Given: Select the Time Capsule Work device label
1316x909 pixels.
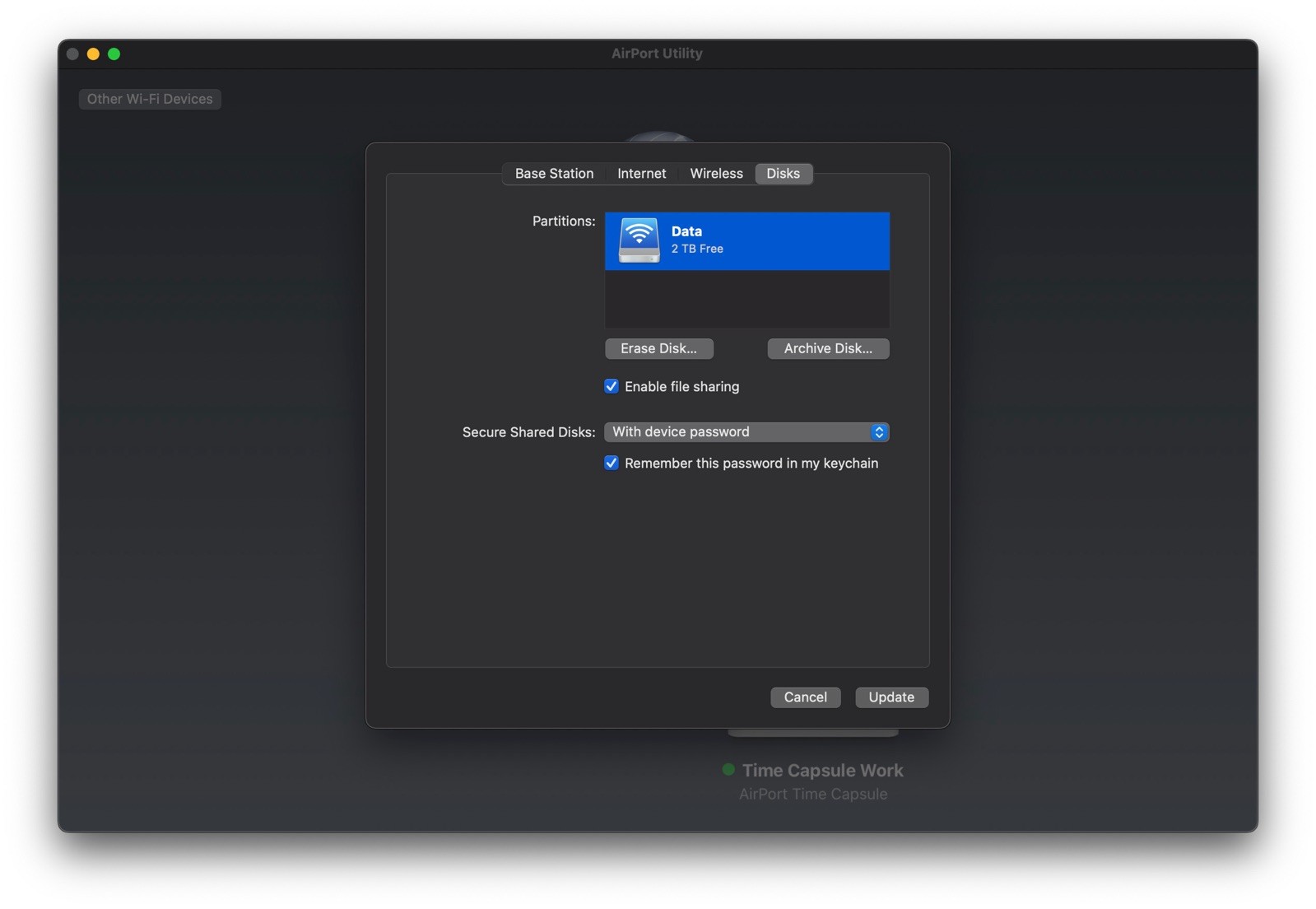Looking at the screenshot, I should click(x=822, y=771).
